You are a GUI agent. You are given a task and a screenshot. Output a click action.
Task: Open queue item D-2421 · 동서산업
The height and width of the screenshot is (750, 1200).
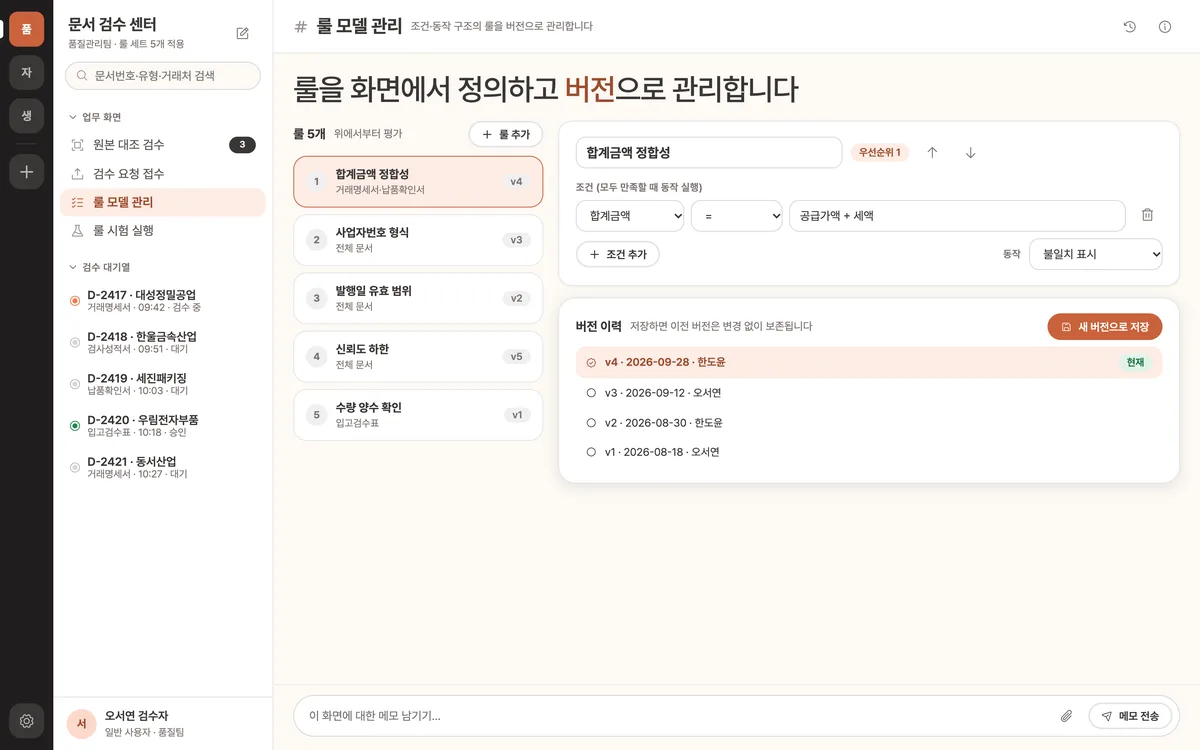click(163, 468)
